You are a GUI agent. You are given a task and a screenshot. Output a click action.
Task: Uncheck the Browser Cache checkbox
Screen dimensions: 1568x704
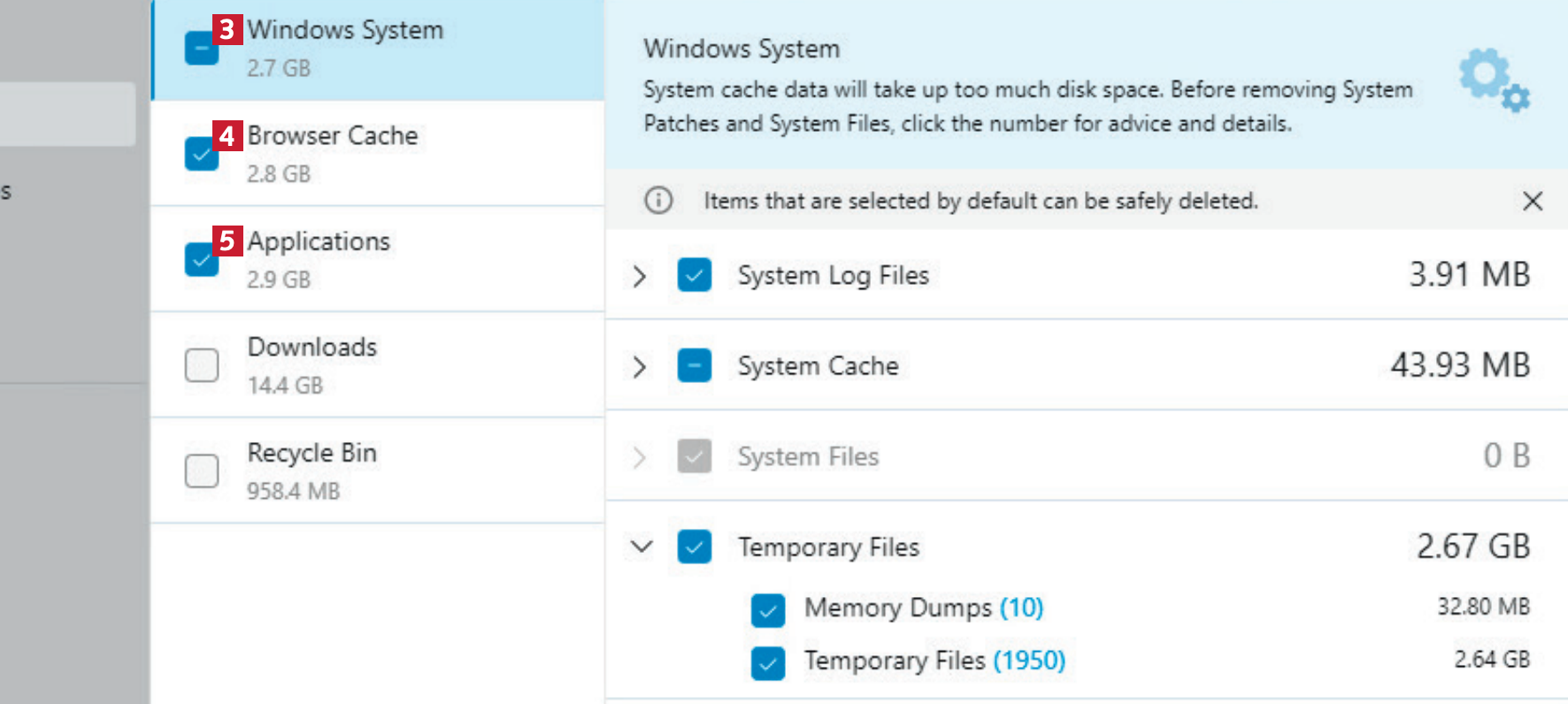coord(200,155)
